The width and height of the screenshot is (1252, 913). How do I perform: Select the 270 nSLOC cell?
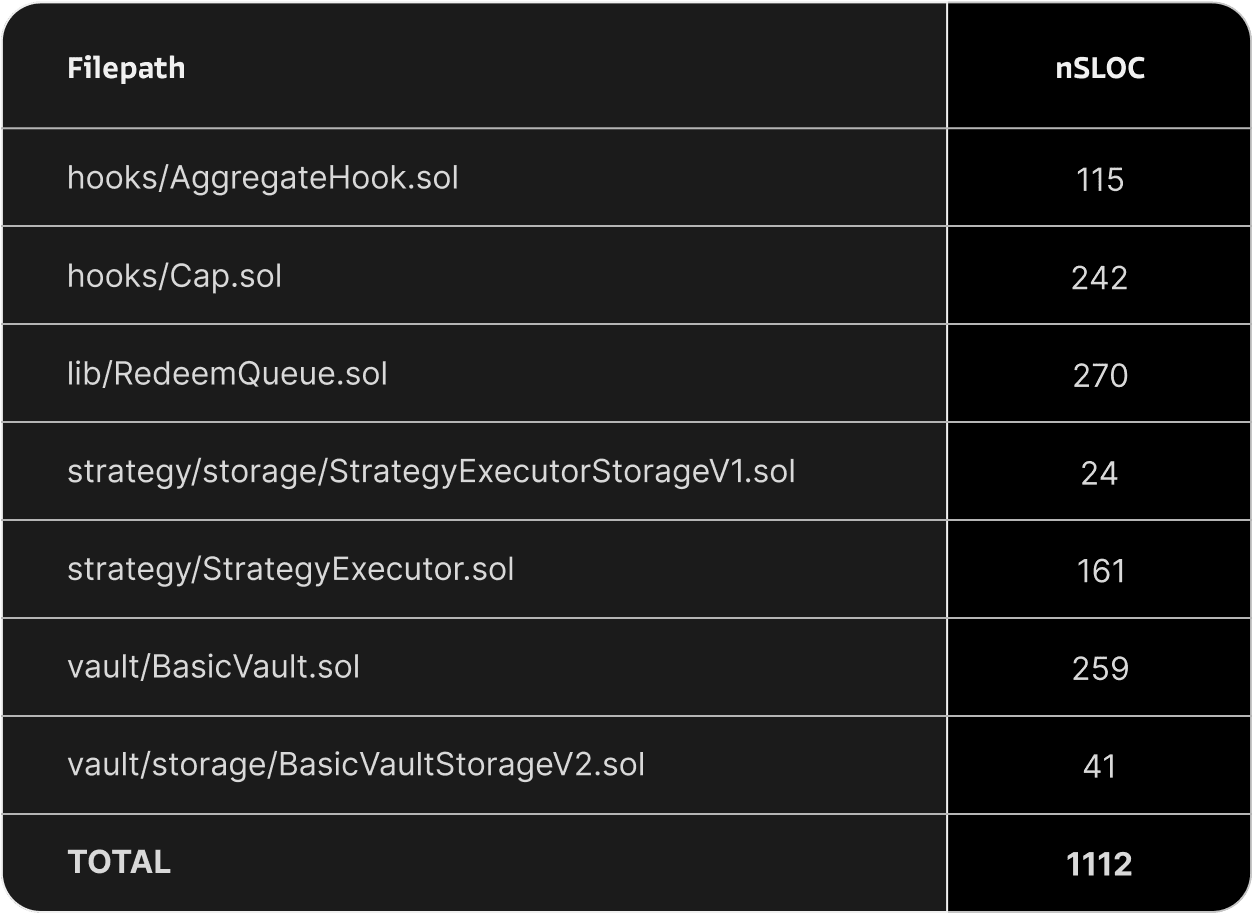(1100, 376)
